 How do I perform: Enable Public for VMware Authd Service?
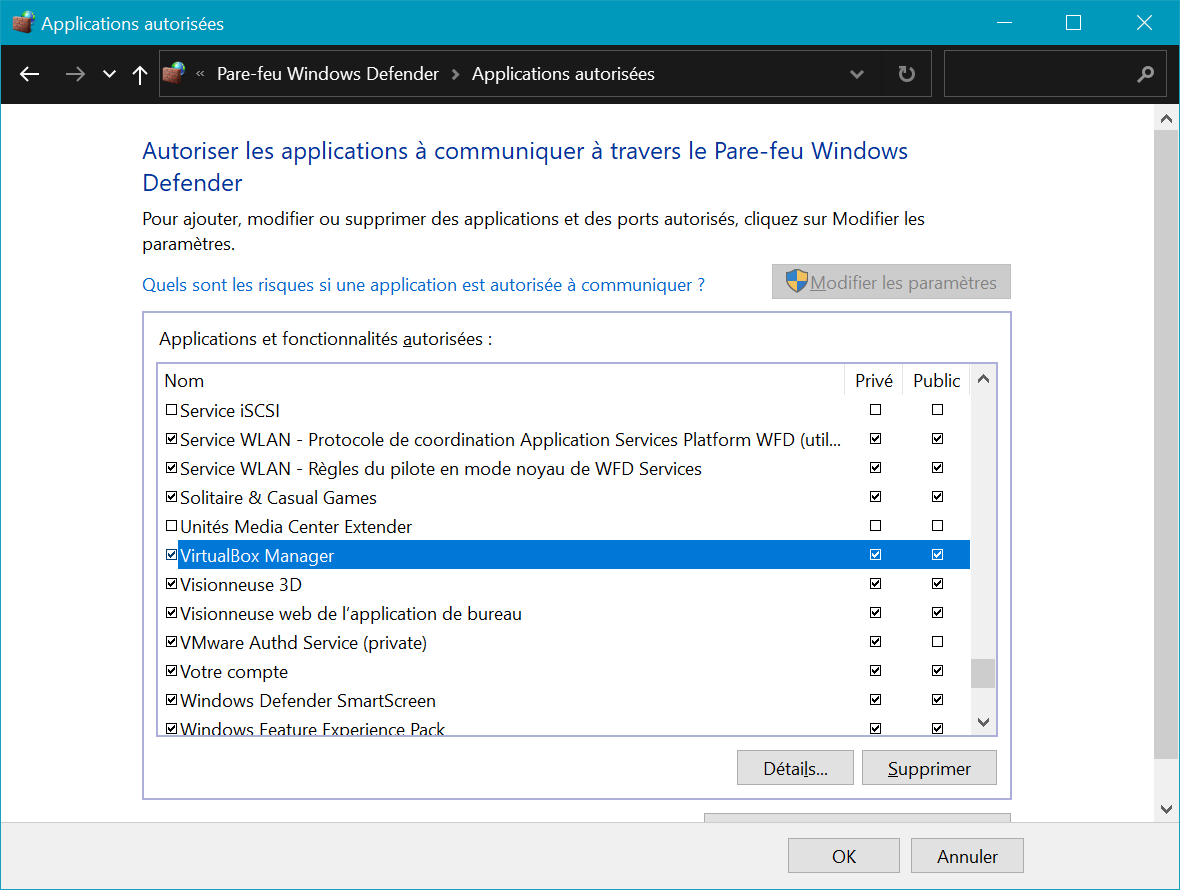point(937,642)
